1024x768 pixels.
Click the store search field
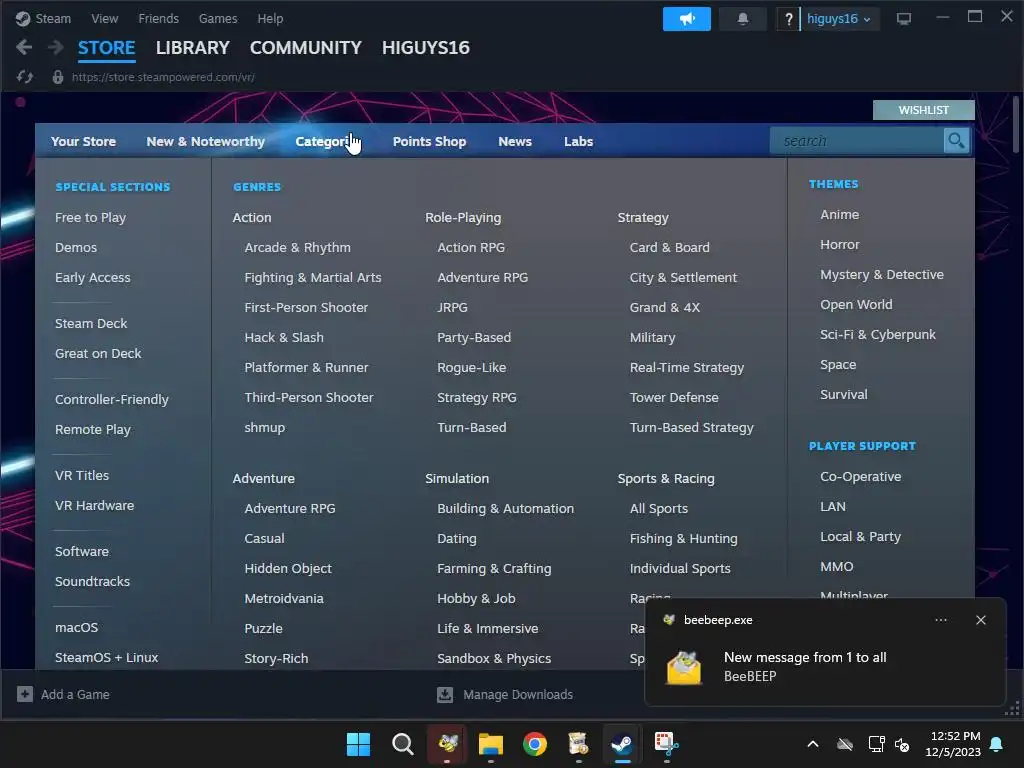[x=856, y=140]
